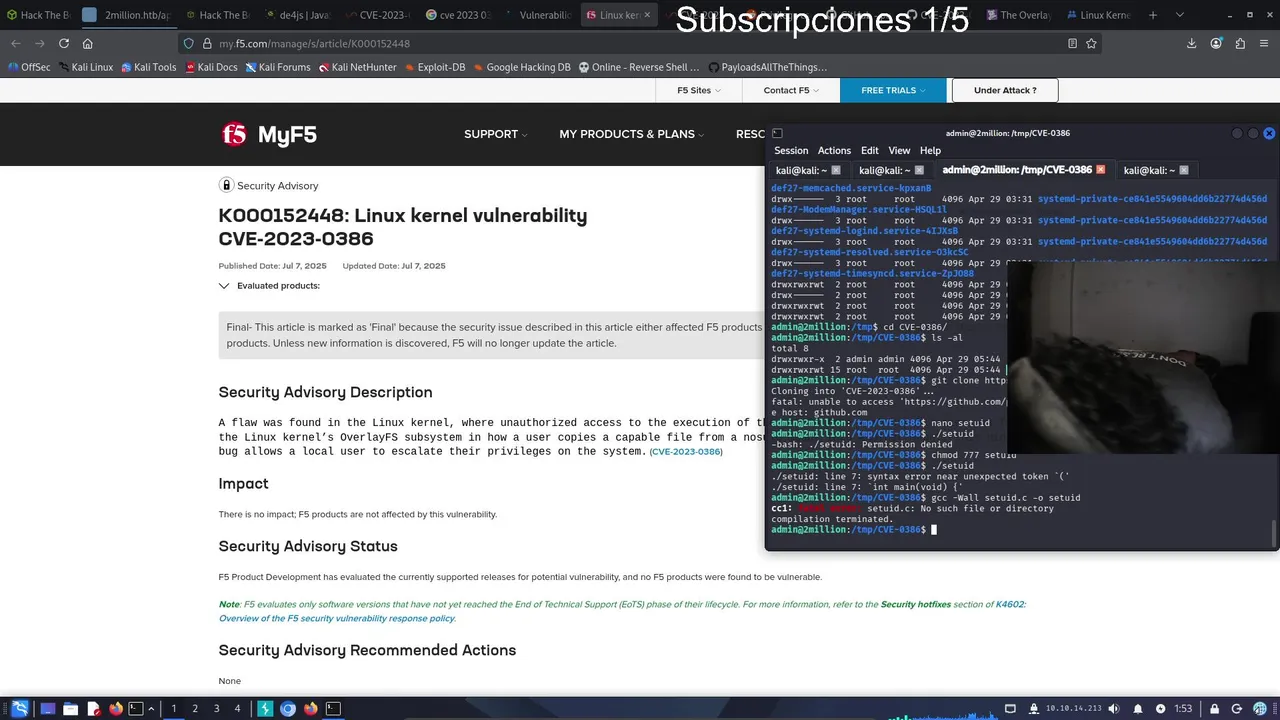
Task: Open the OffSec bookmark
Action: [x=29, y=67]
